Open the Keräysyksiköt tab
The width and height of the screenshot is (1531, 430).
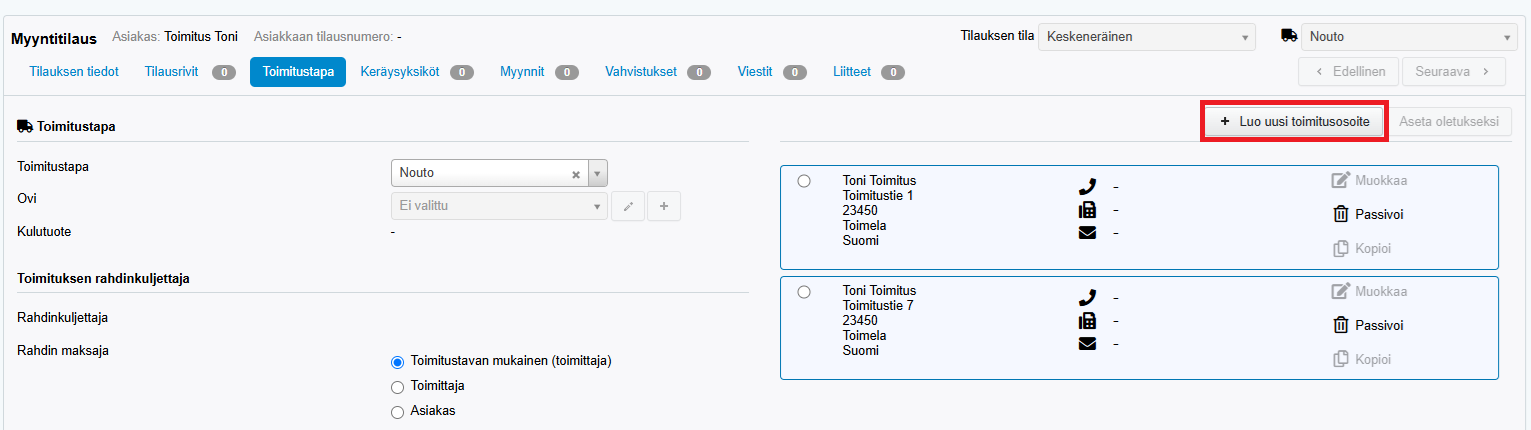[x=400, y=72]
